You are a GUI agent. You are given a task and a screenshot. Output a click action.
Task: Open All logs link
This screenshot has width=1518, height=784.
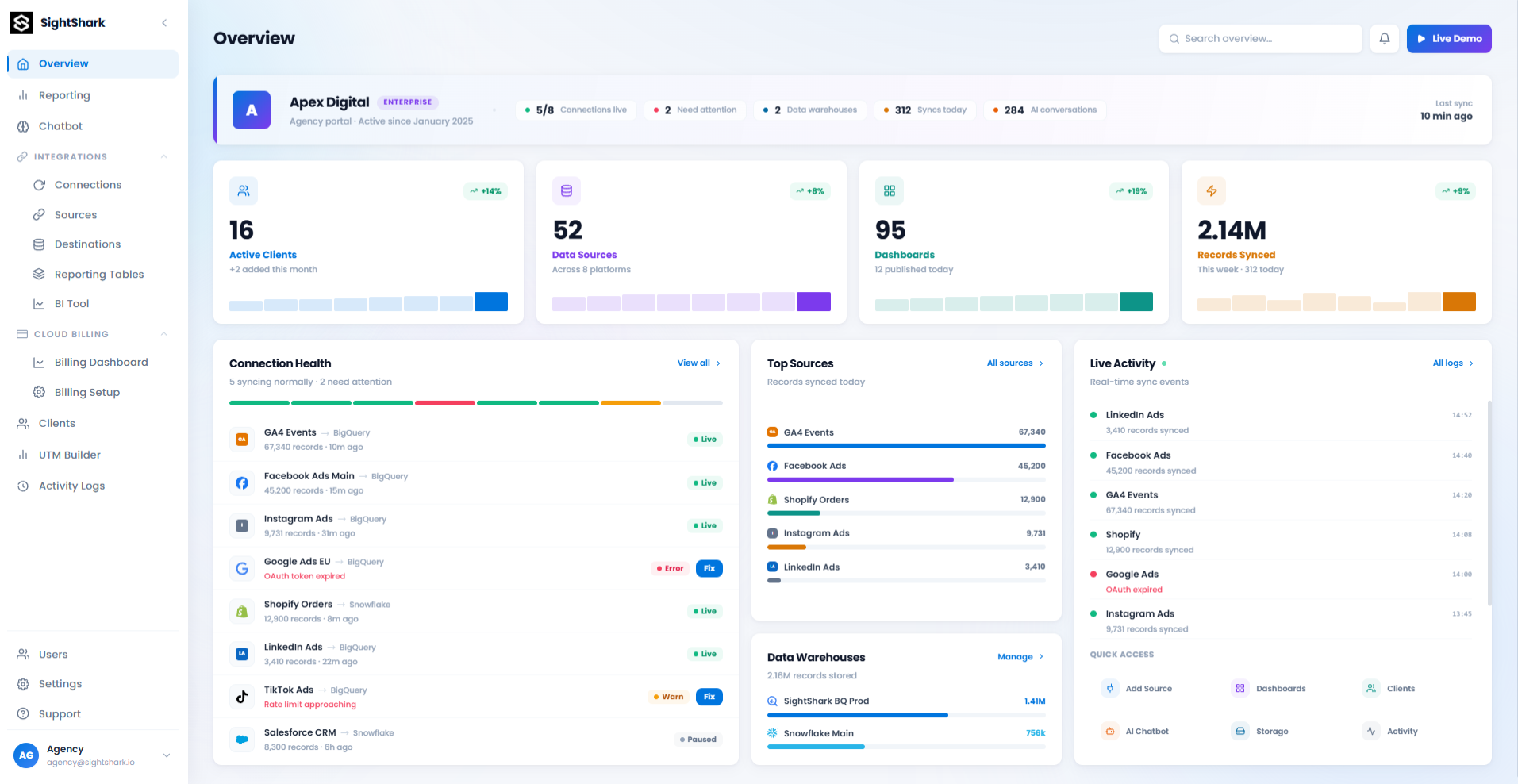point(1454,363)
